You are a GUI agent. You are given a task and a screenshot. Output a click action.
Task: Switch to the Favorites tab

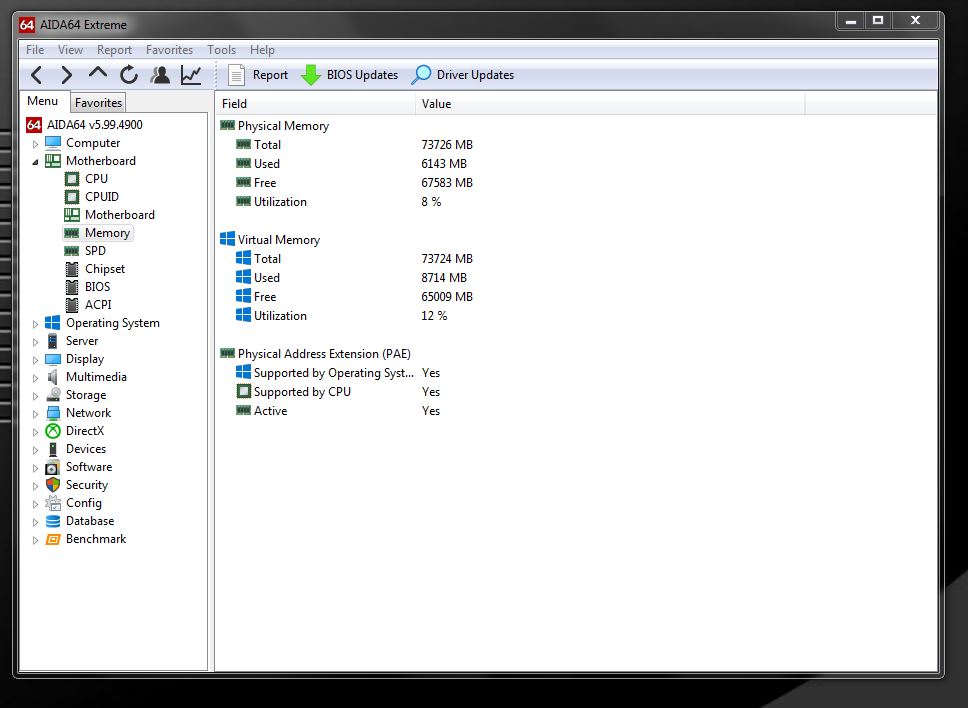click(98, 102)
